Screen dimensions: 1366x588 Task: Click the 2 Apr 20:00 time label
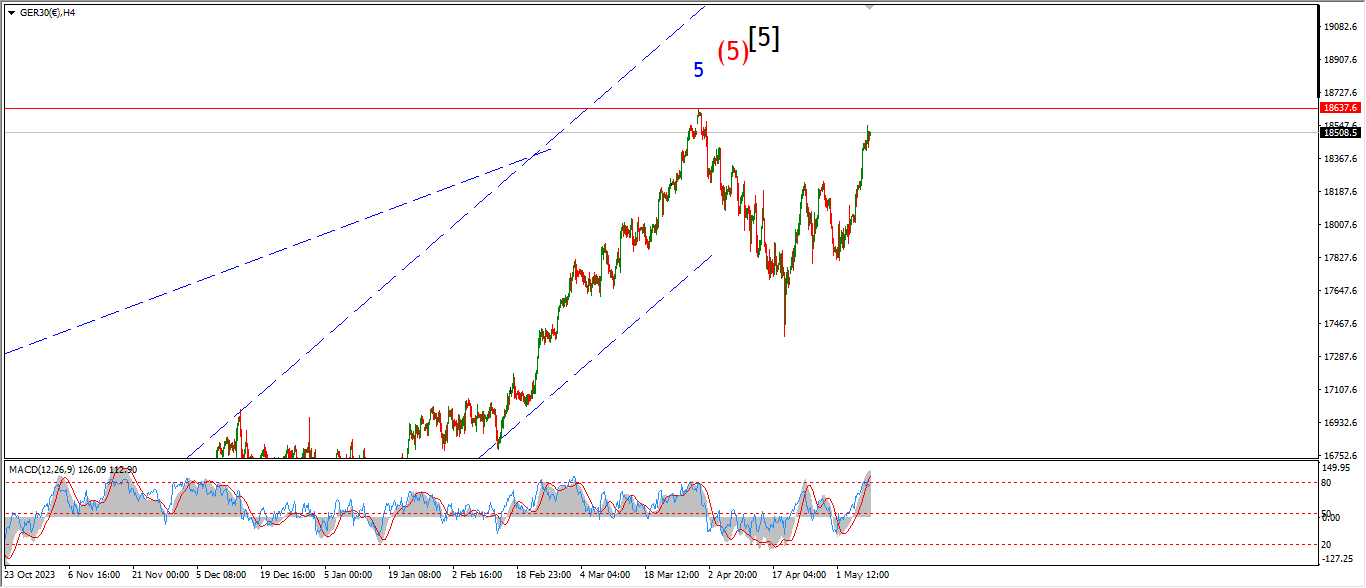(734, 575)
